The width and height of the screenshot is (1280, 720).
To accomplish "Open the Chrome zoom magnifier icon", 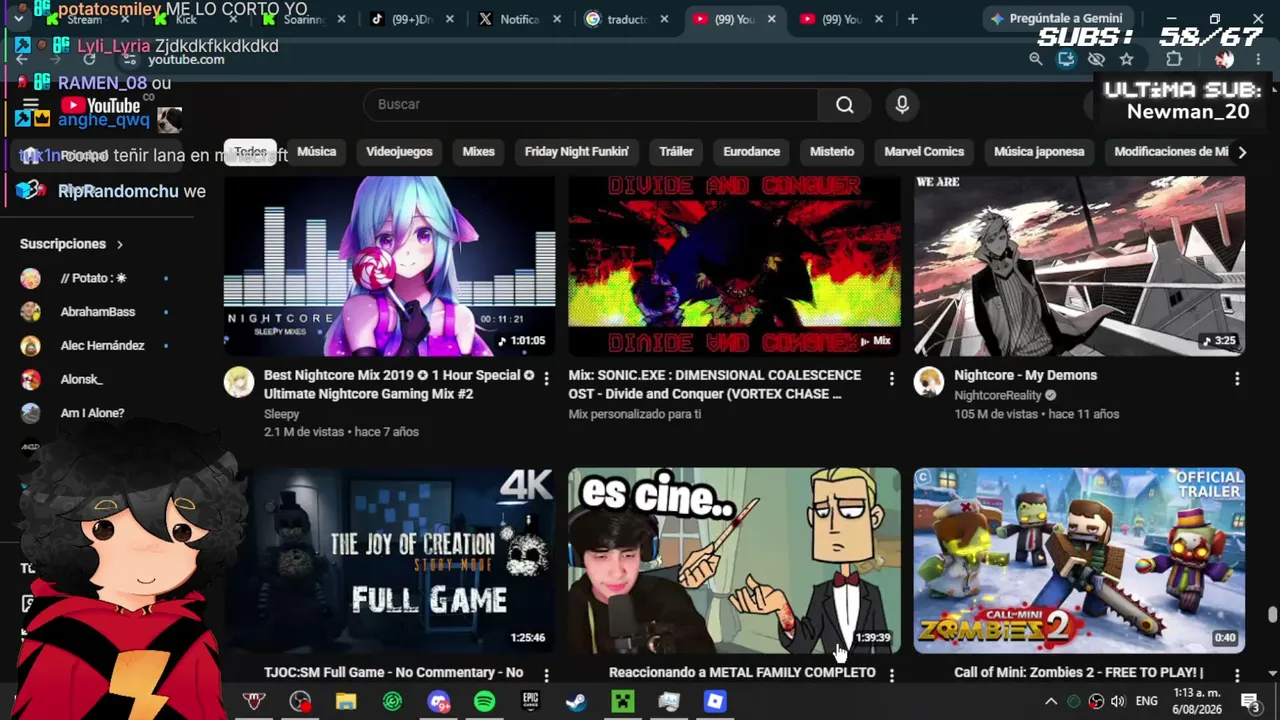I will [x=1036, y=59].
